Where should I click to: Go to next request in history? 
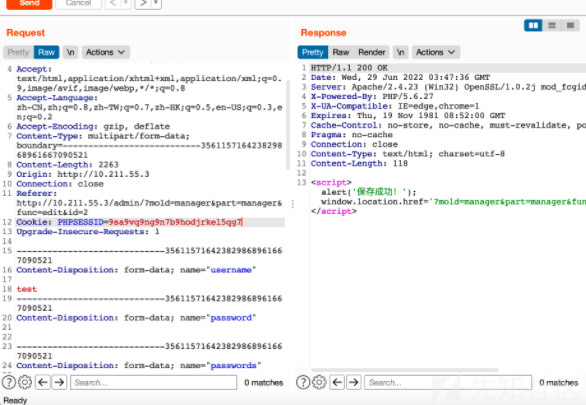[x=144, y=3]
